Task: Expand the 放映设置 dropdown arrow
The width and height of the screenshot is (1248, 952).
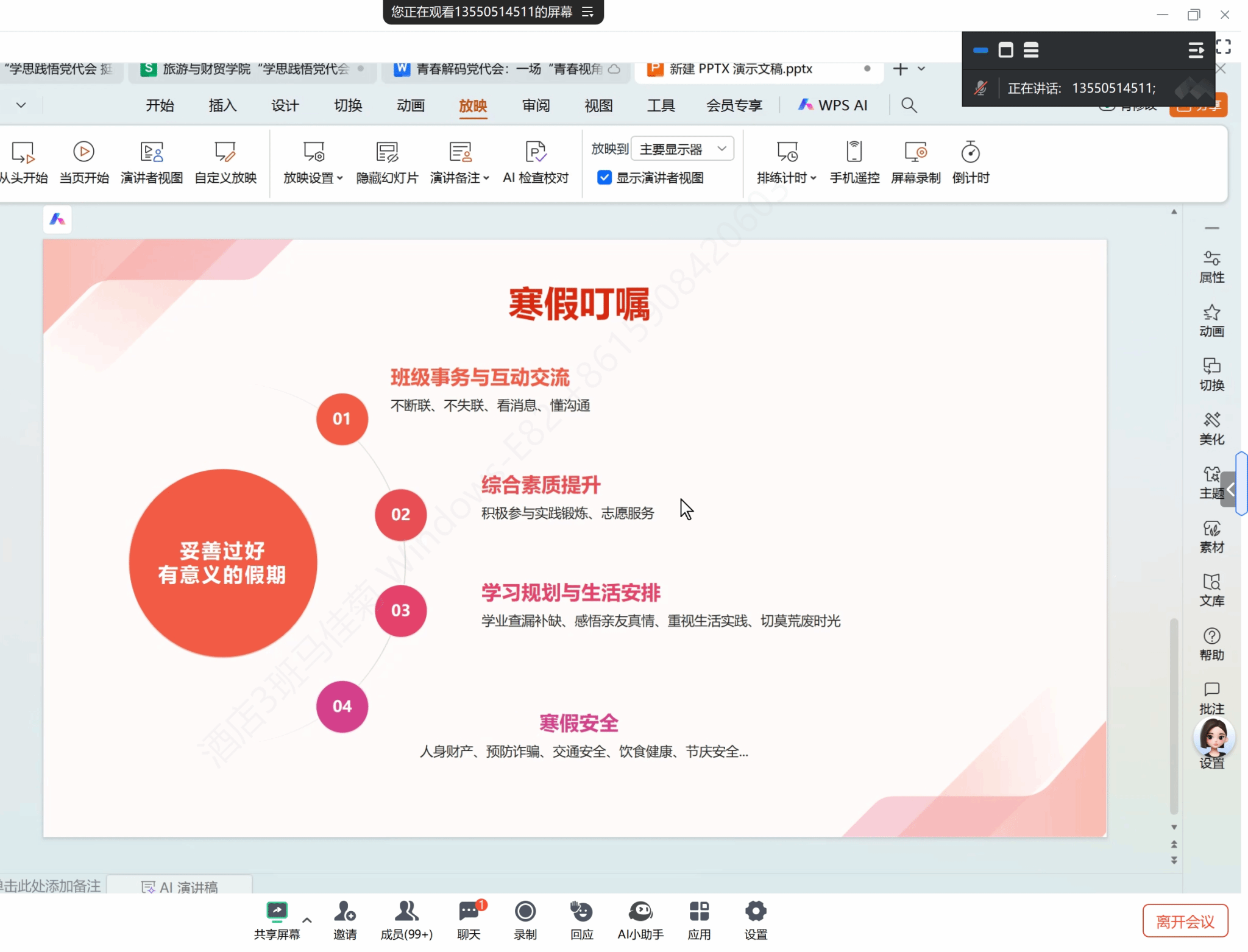Action: pyautogui.click(x=340, y=178)
